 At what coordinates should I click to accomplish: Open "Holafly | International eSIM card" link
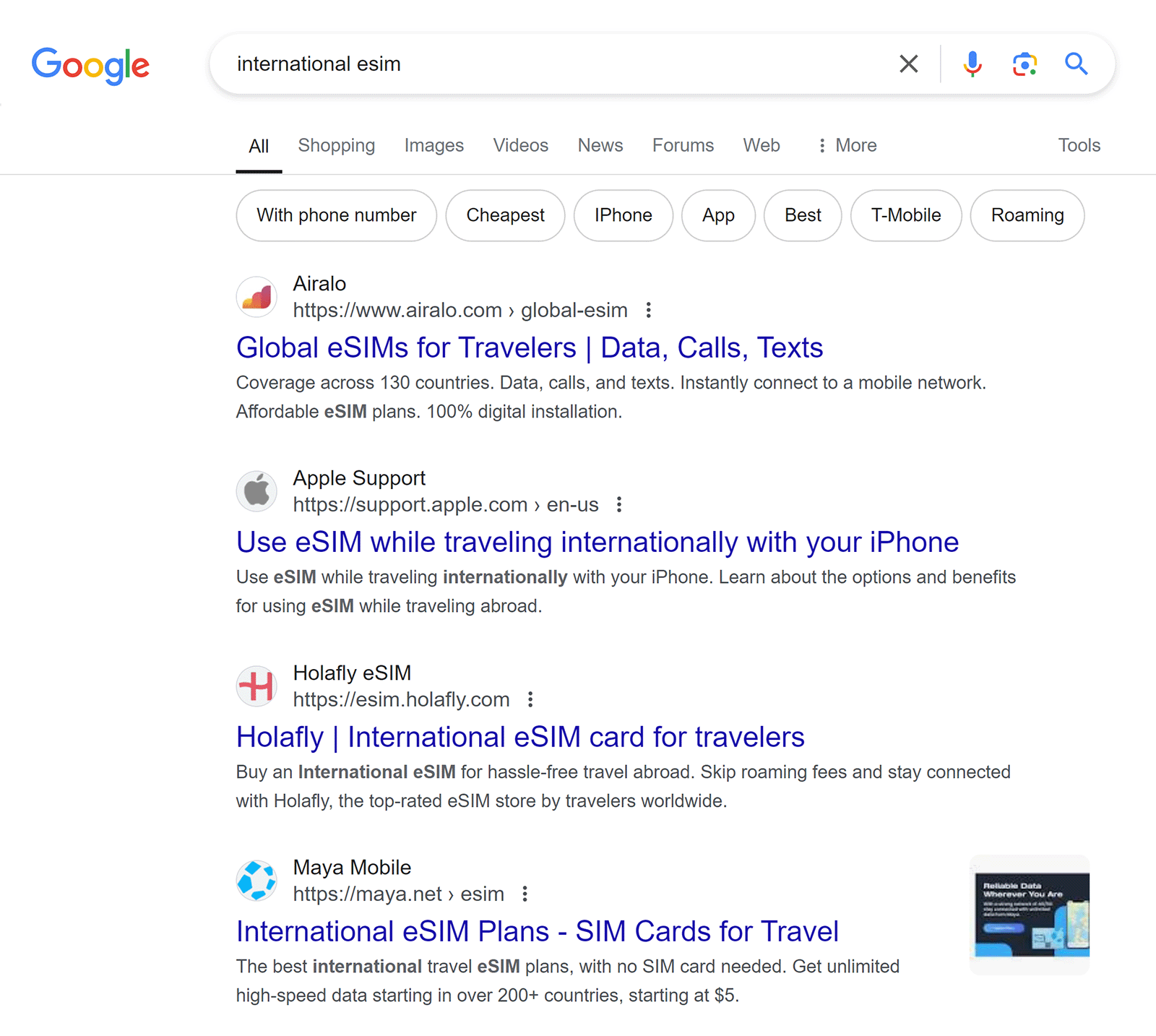click(520, 737)
